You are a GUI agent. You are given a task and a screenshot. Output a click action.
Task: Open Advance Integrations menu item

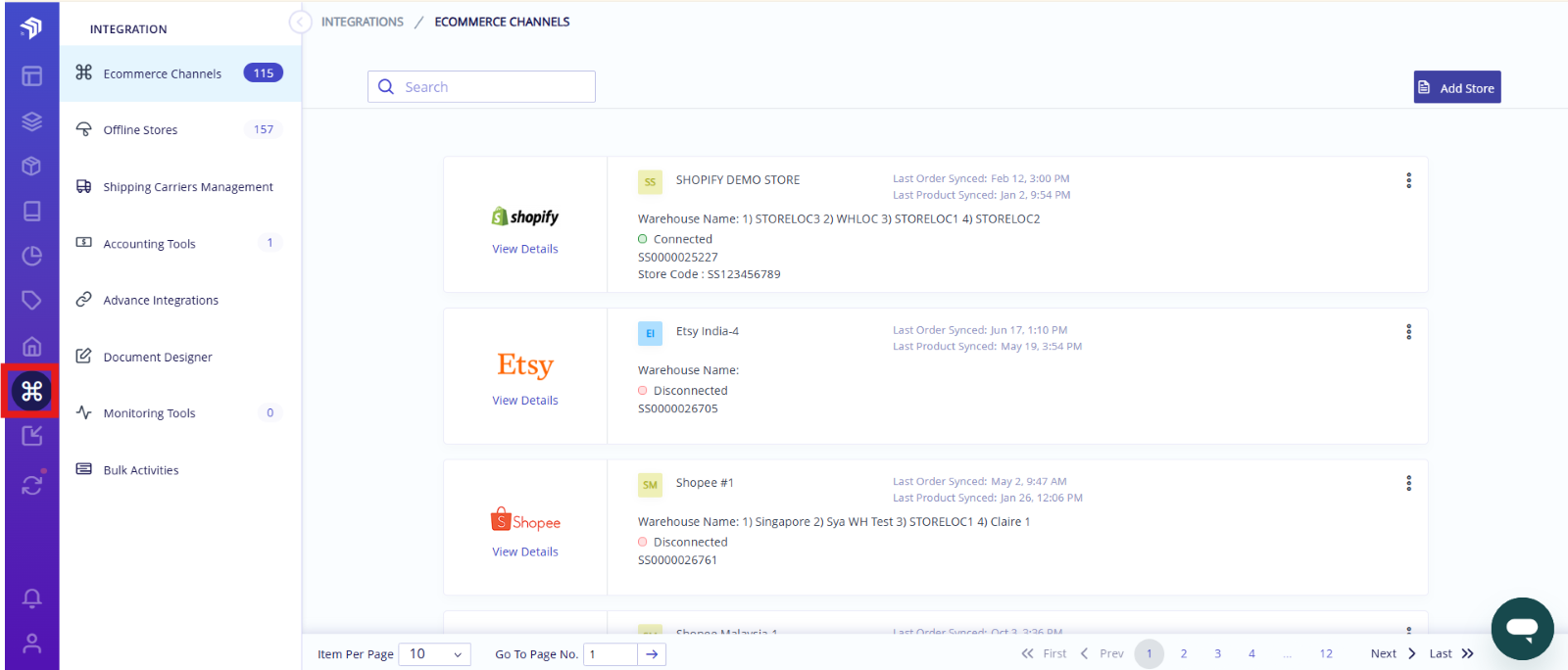pyautogui.click(x=180, y=300)
